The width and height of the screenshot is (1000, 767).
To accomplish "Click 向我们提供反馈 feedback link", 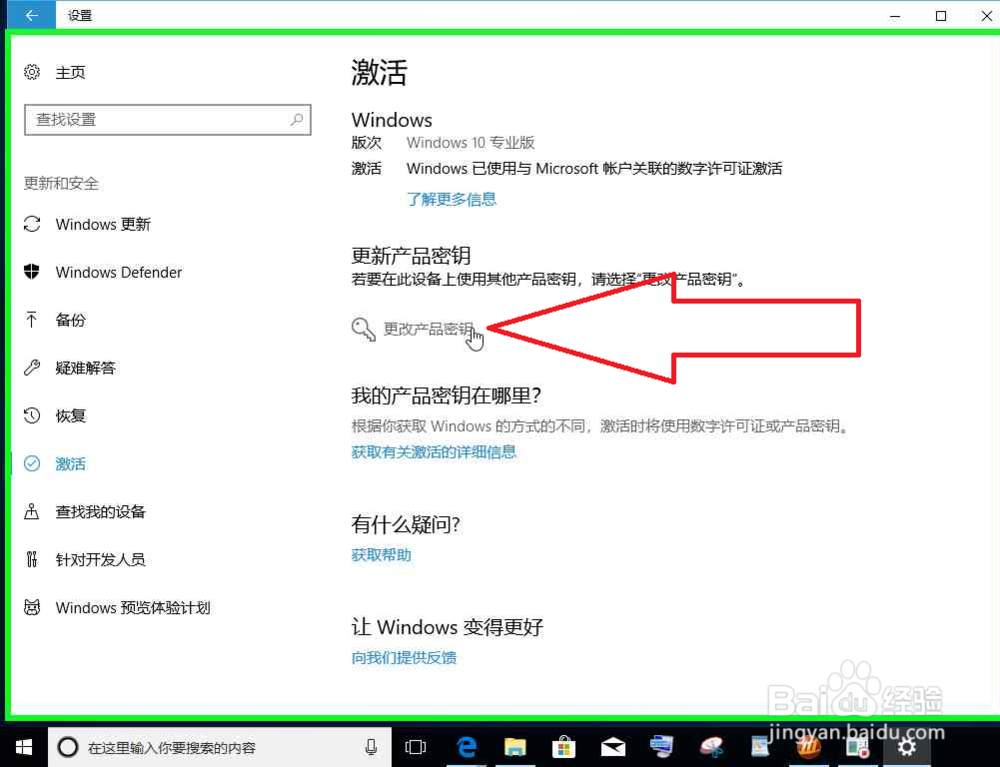I will click(404, 657).
